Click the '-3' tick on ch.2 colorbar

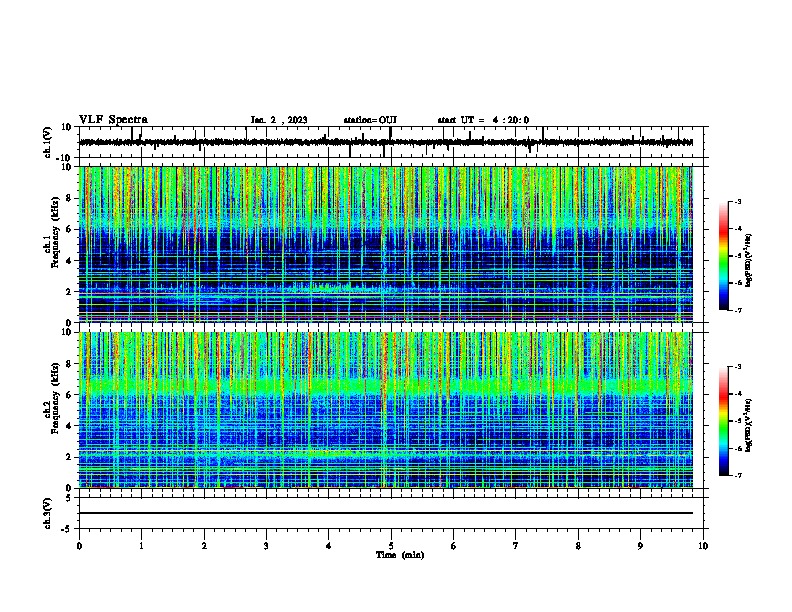737,367
